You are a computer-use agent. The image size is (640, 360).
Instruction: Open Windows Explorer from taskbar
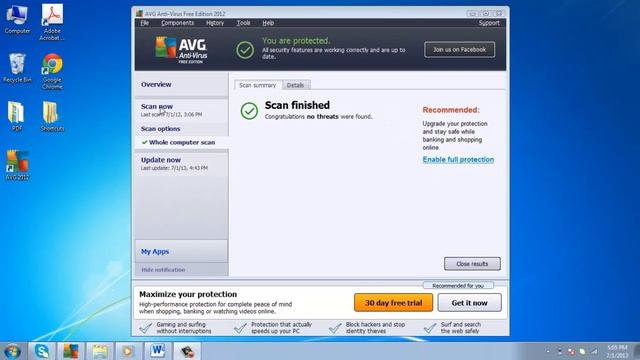(100, 351)
